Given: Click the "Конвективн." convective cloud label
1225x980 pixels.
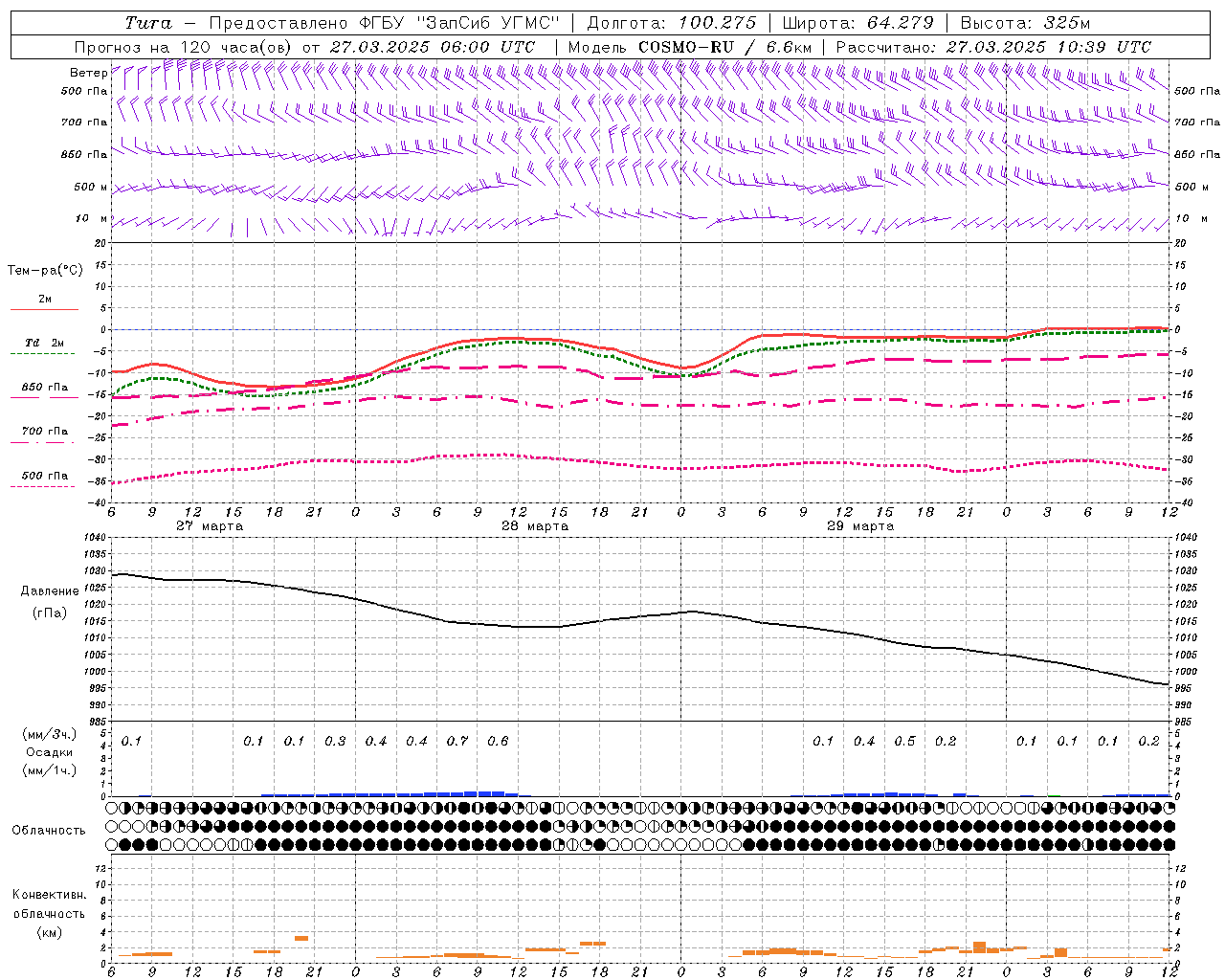Looking at the screenshot, I should (x=49, y=895).
